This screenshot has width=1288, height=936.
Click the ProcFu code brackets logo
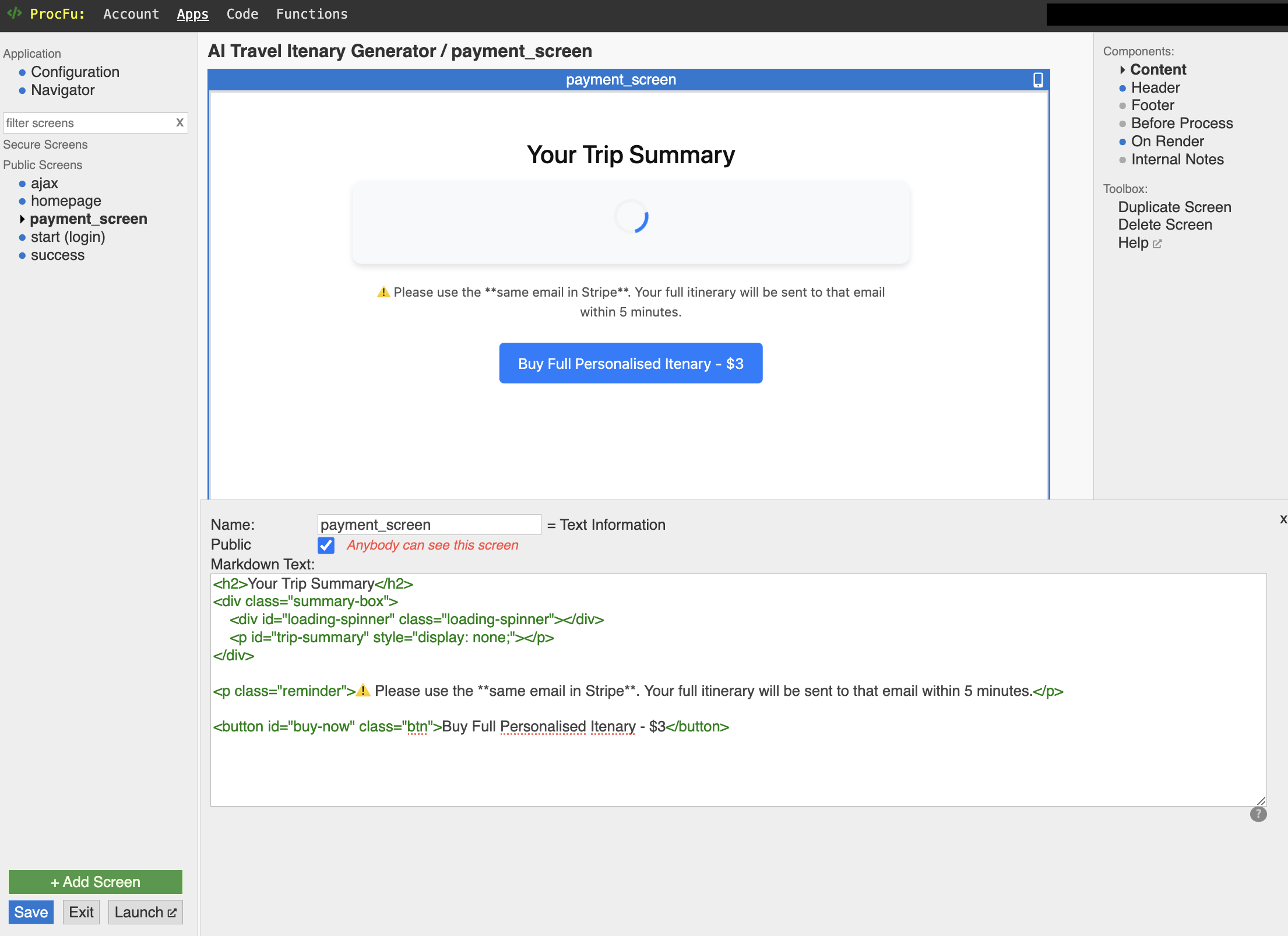coord(15,14)
